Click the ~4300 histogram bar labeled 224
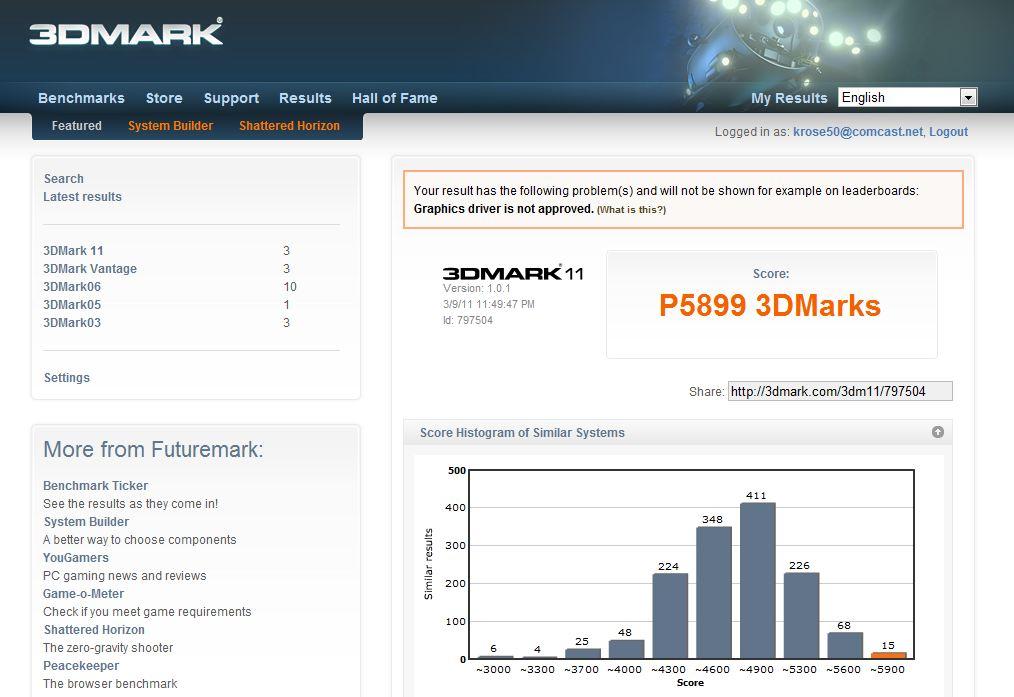 [670, 616]
